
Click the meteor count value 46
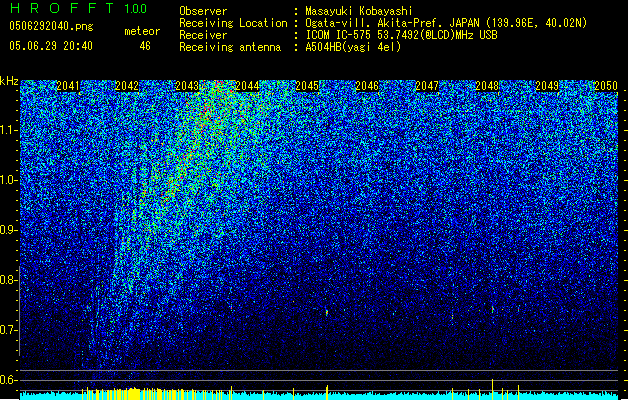click(145, 46)
